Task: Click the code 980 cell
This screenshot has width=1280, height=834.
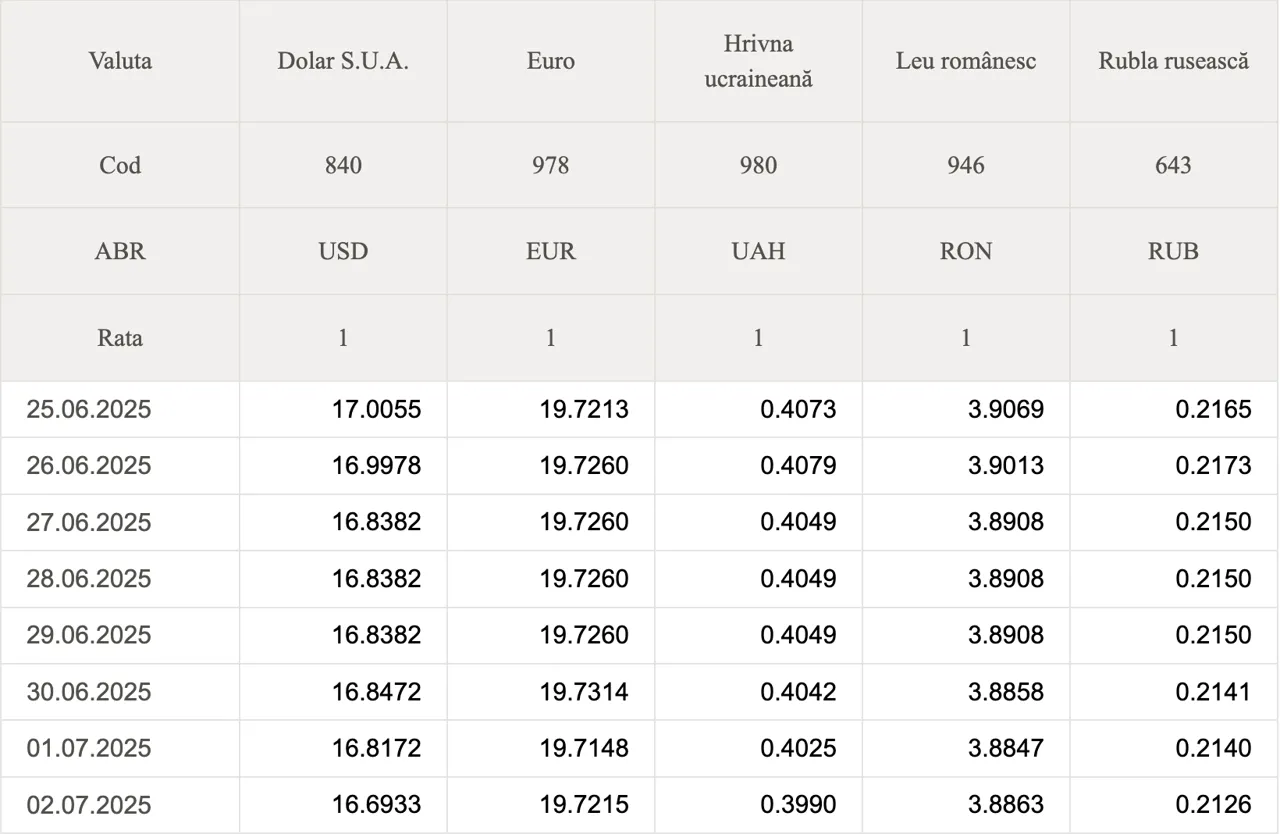Action: click(758, 165)
